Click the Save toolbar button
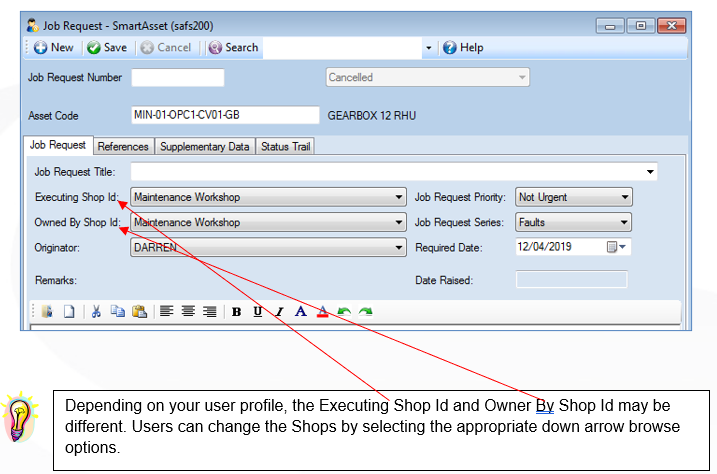The height and width of the screenshot is (474, 717). 107,48
